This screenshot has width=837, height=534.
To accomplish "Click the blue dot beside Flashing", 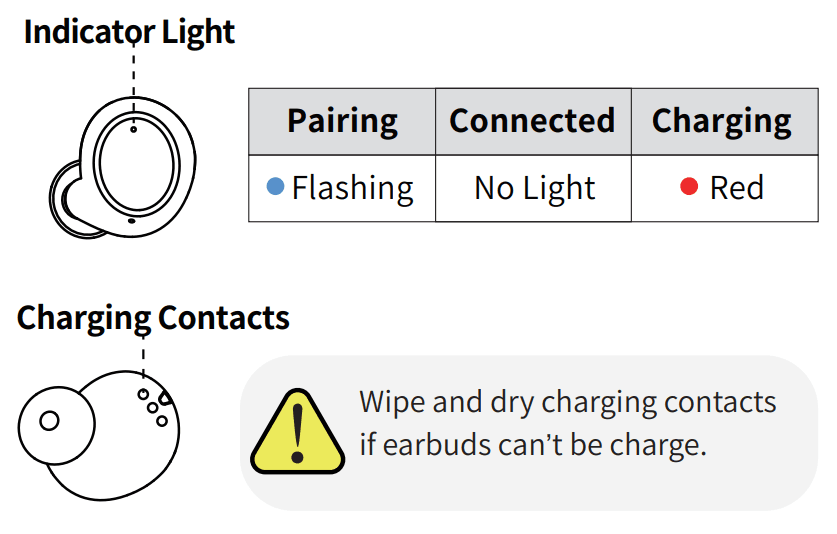I will (x=276, y=187).
